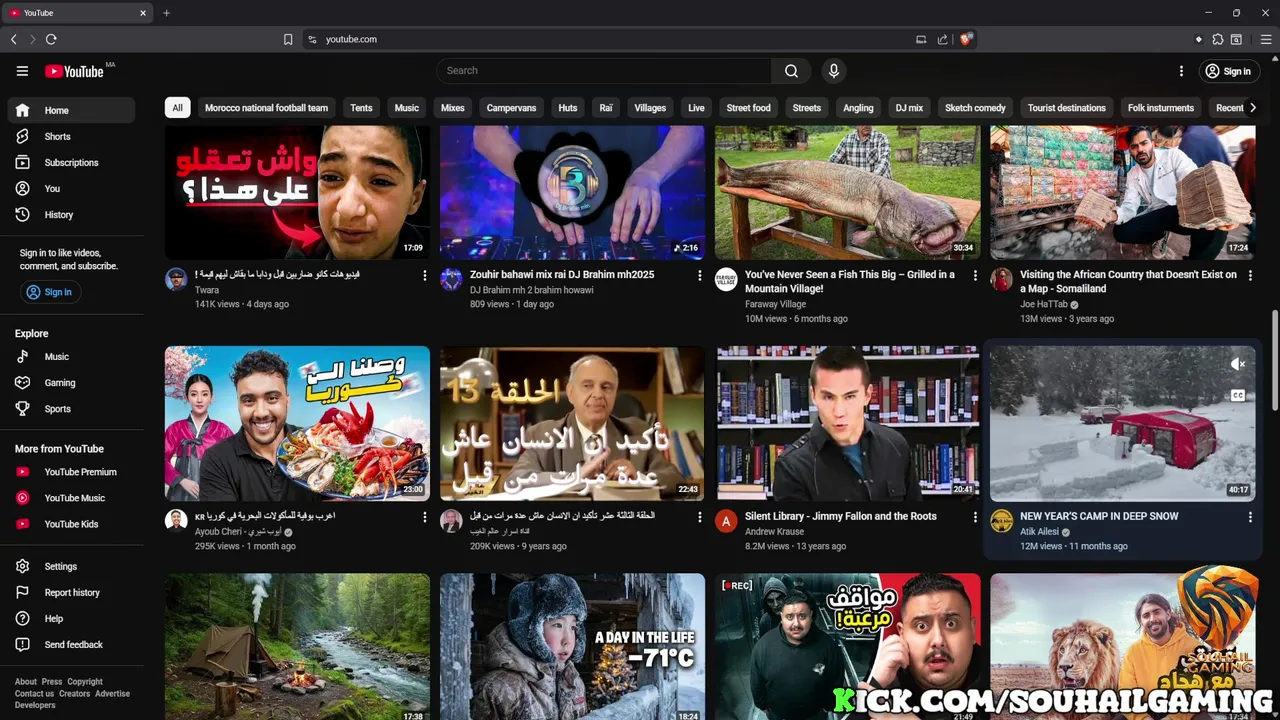1280x720 pixels.
Task: Open Settings in the sidebar
Action: [x=71, y=566]
